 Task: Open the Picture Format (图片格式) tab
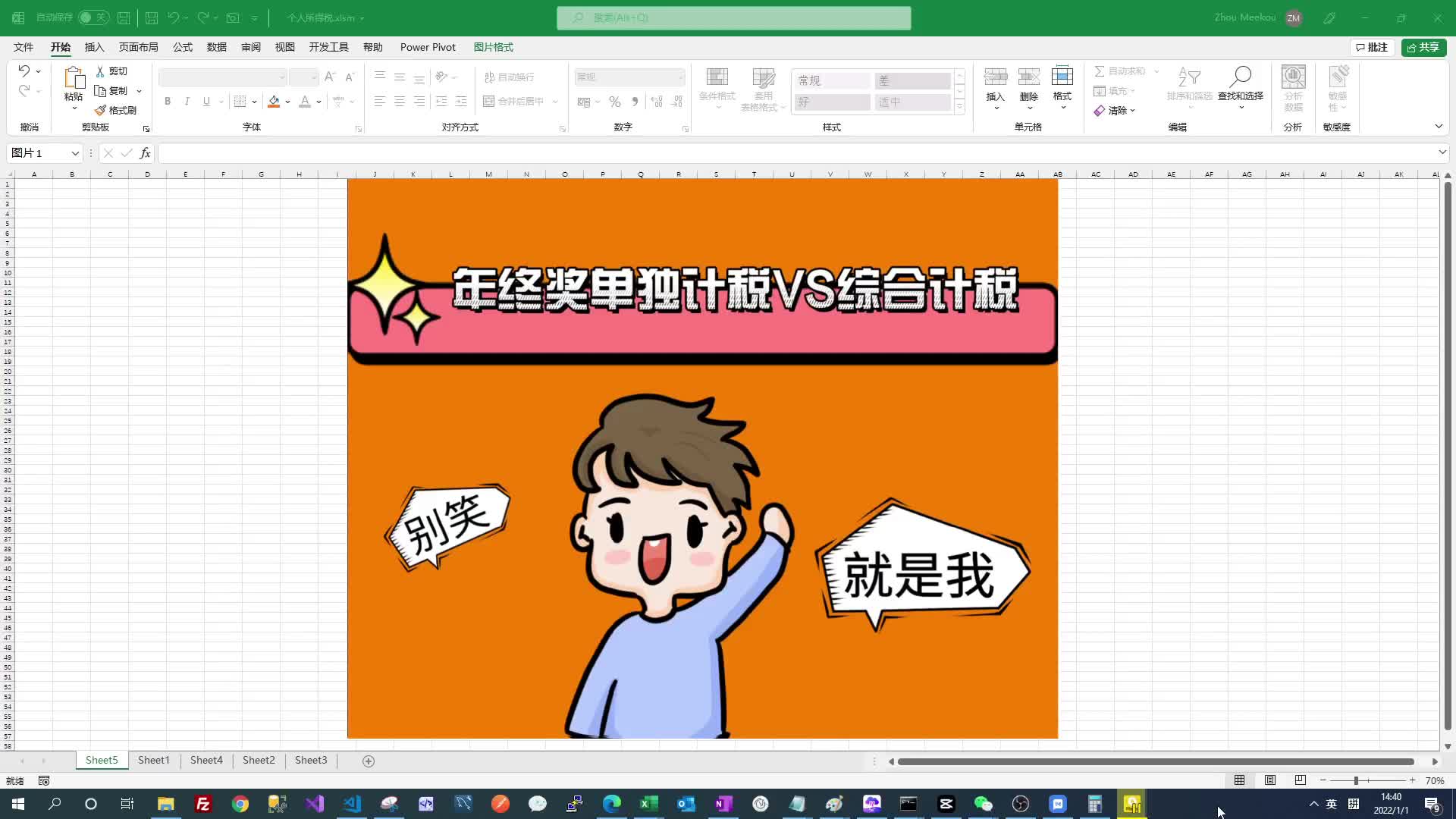coord(493,47)
